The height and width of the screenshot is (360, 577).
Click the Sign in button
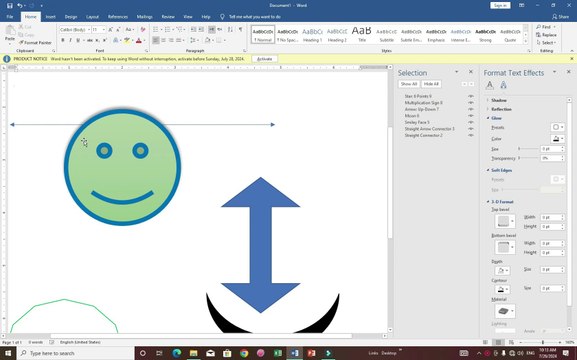coord(500,6)
